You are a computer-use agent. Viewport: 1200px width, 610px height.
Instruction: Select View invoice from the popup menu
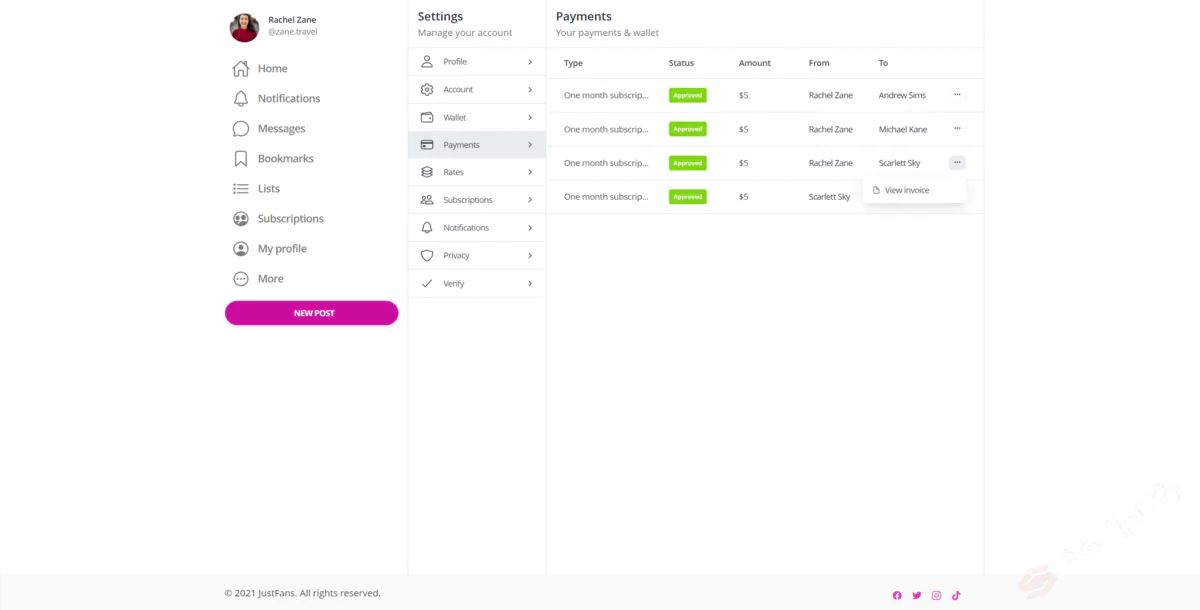[x=907, y=190]
